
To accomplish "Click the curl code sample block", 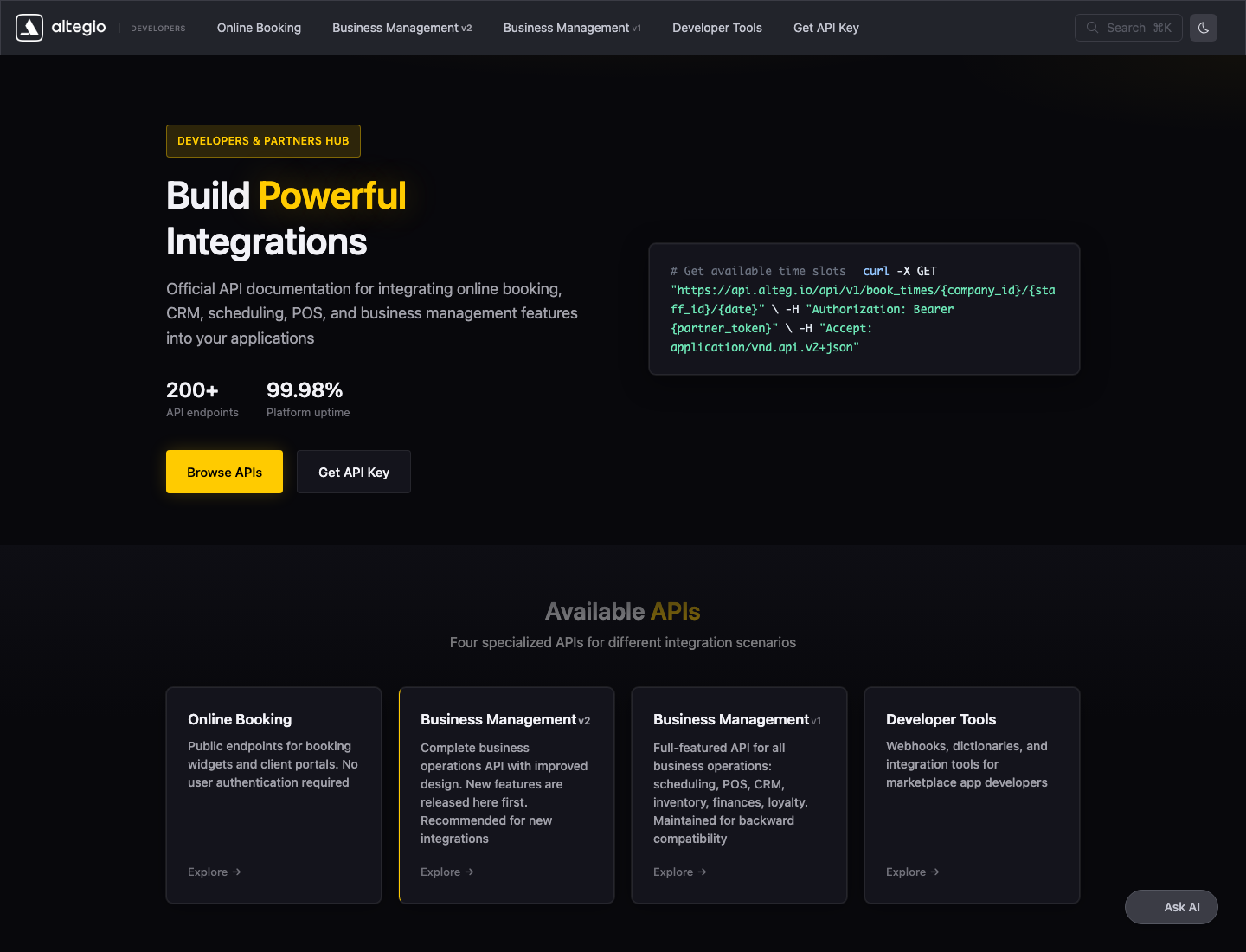I will pyautogui.click(x=864, y=309).
